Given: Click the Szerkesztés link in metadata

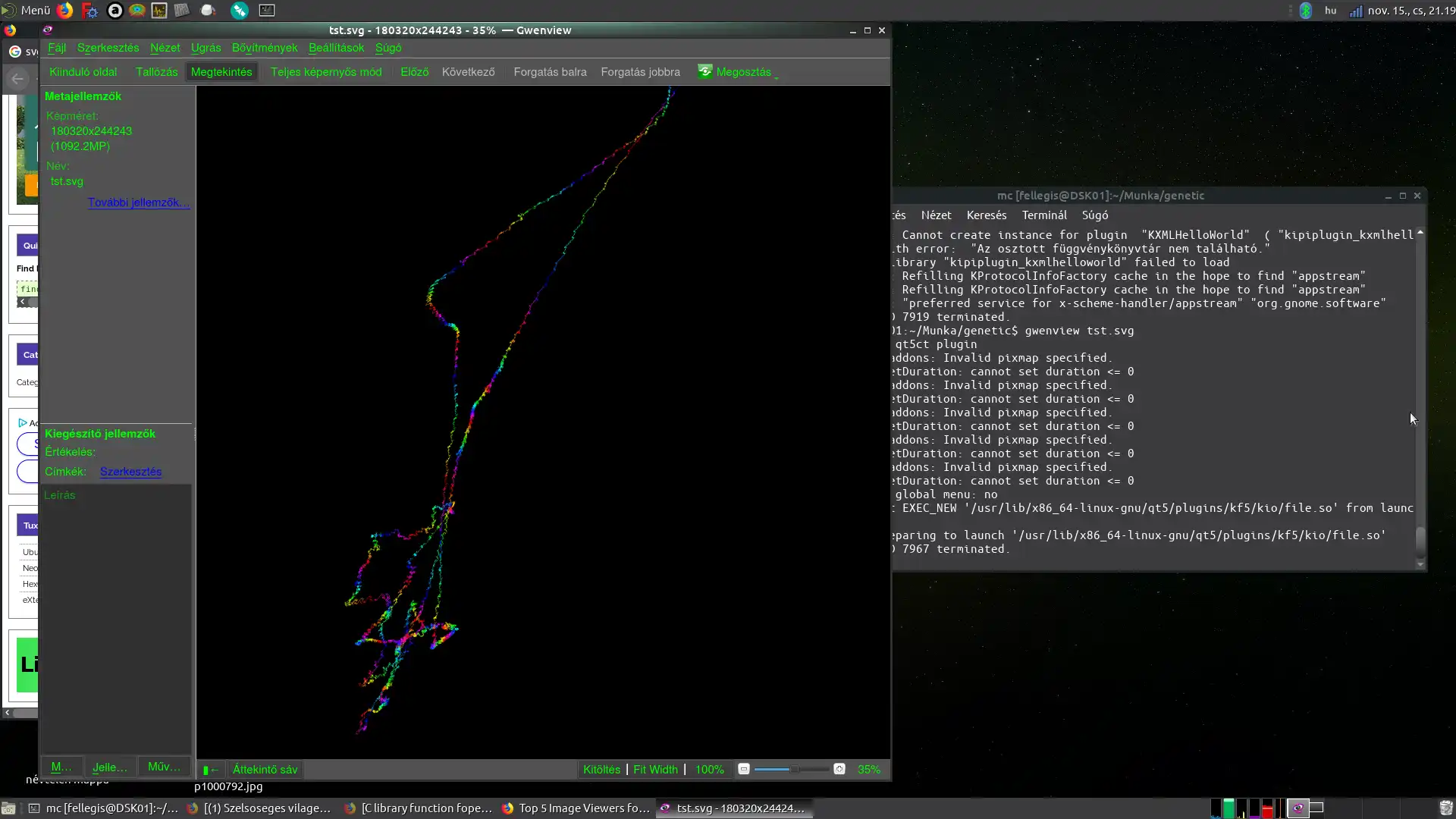Looking at the screenshot, I should point(130,471).
